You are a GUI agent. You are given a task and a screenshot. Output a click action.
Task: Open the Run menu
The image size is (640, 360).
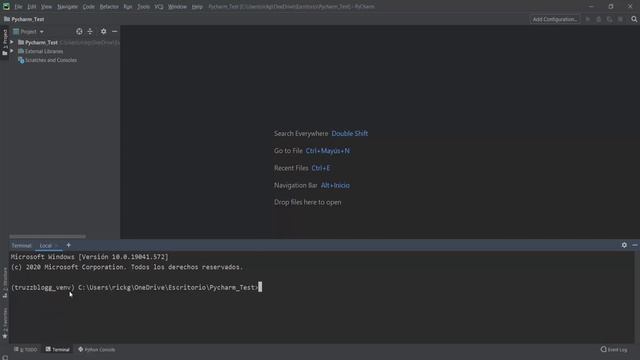pos(128,7)
